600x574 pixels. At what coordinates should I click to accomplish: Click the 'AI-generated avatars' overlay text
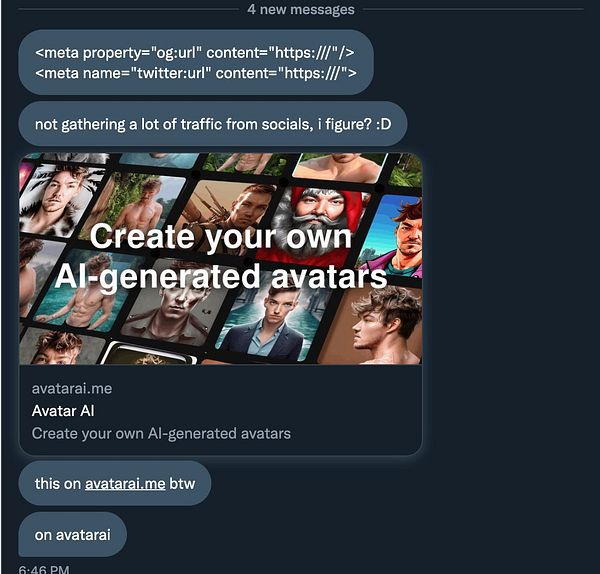(221, 277)
